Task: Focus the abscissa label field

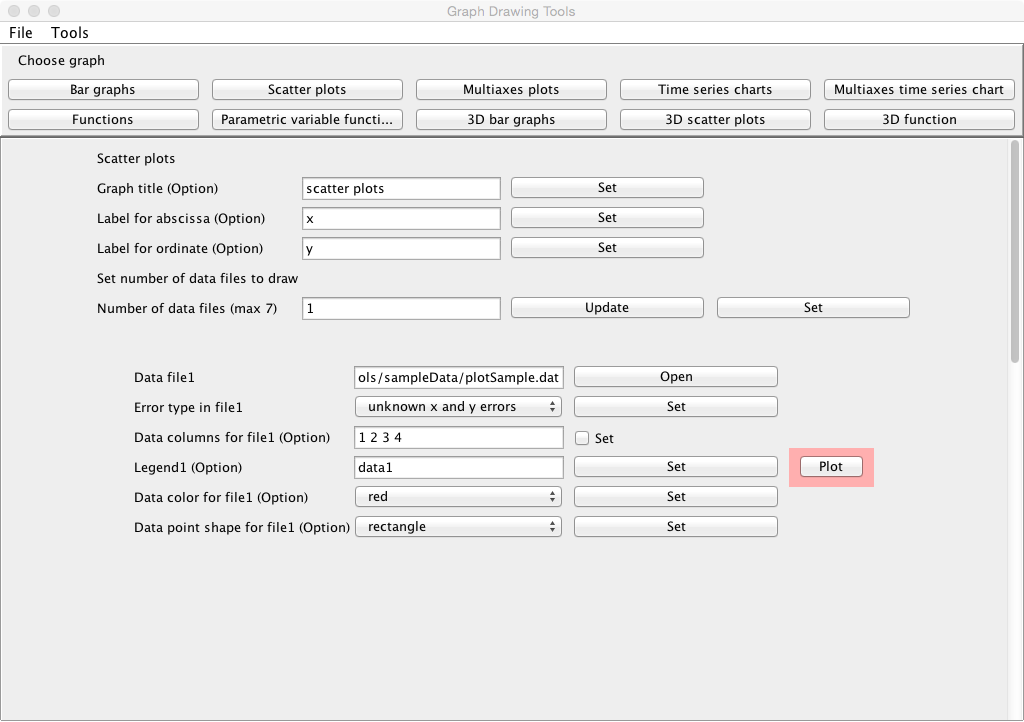Action: [x=401, y=219]
